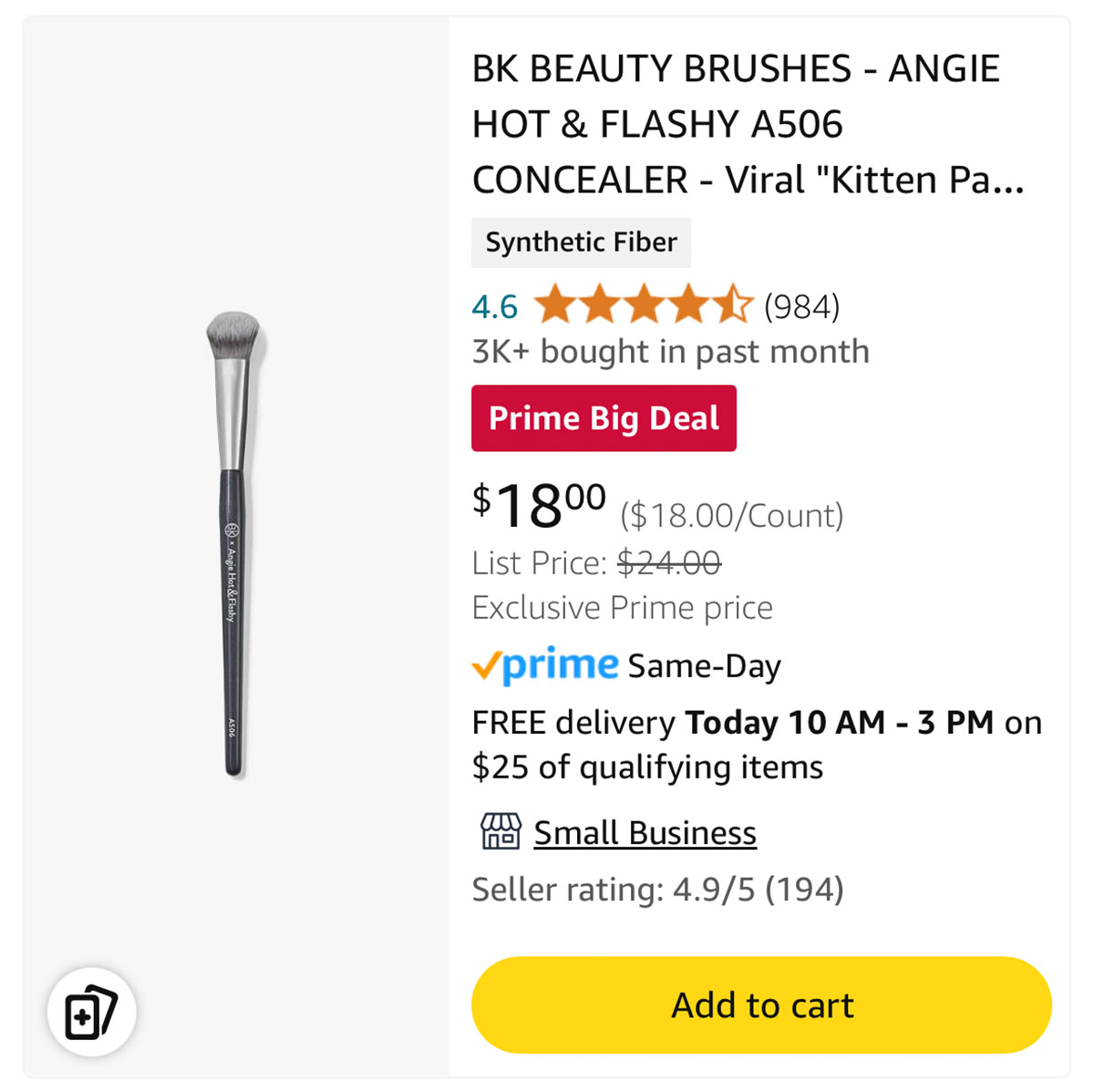Click the Same-Day delivery label

(x=704, y=666)
